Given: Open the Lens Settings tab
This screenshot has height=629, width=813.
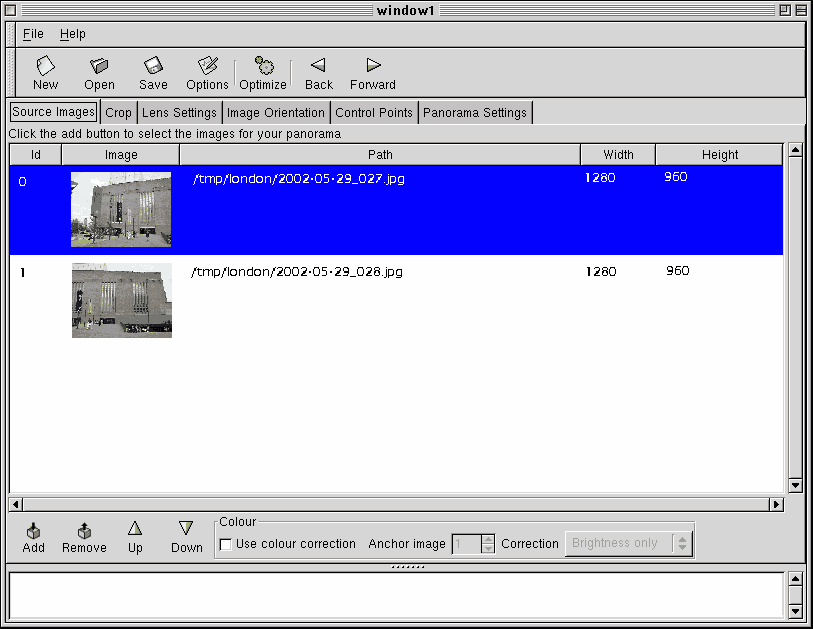Looking at the screenshot, I should click(x=179, y=112).
